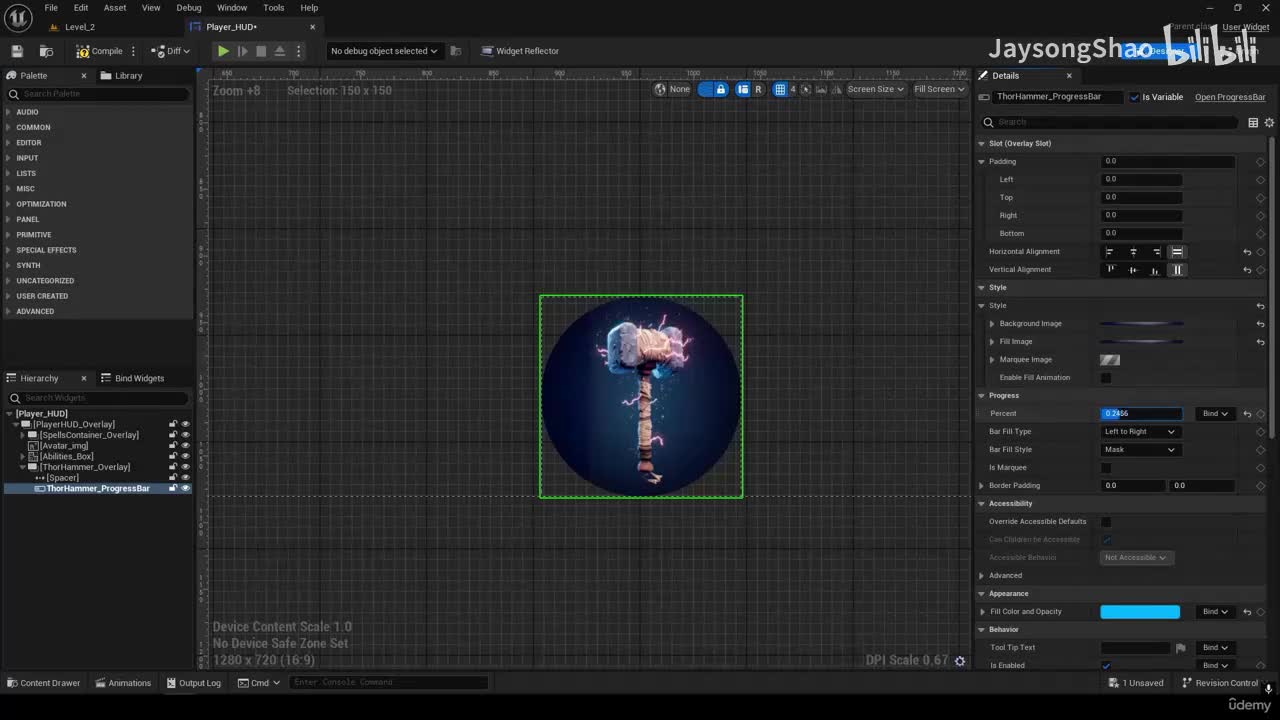Open Compile options menu dots
This screenshot has width=1280, height=720.
[133, 51]
